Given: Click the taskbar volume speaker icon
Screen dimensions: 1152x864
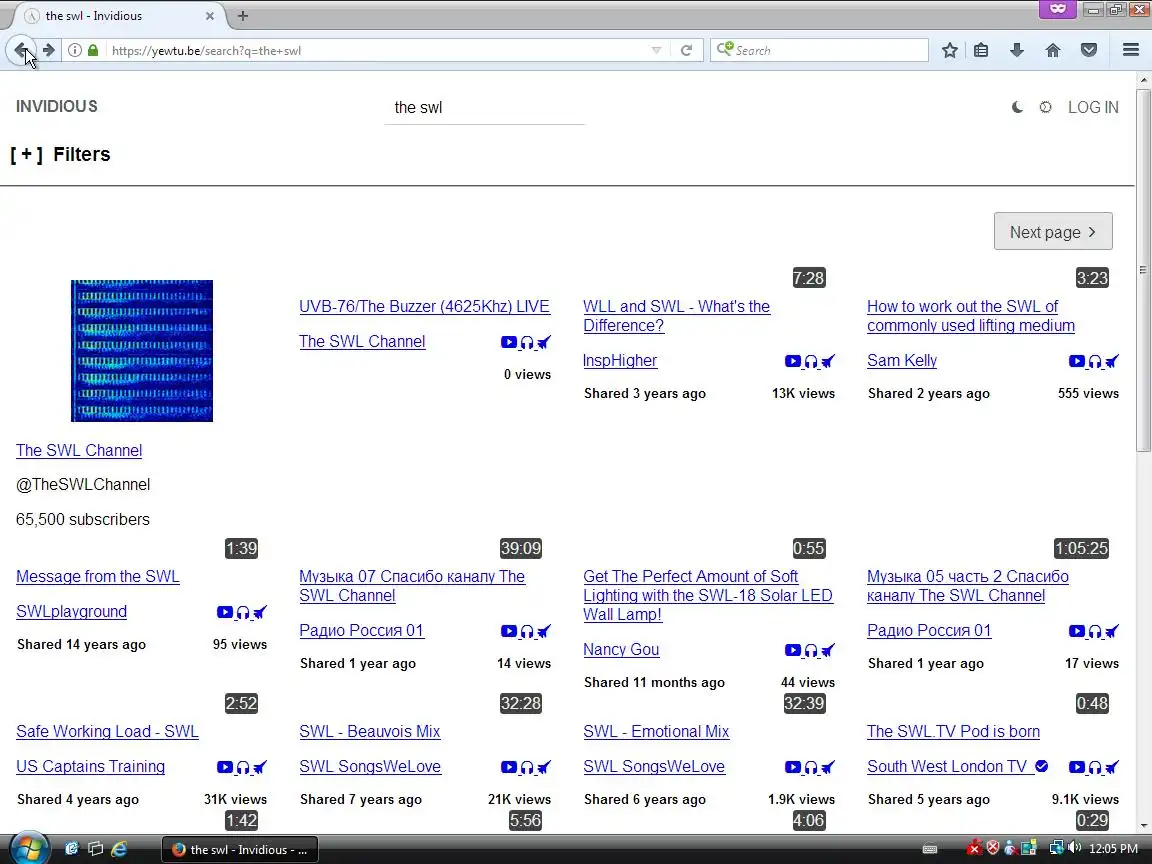Looking at the screenshot, I should click(x=1074, y=849).
